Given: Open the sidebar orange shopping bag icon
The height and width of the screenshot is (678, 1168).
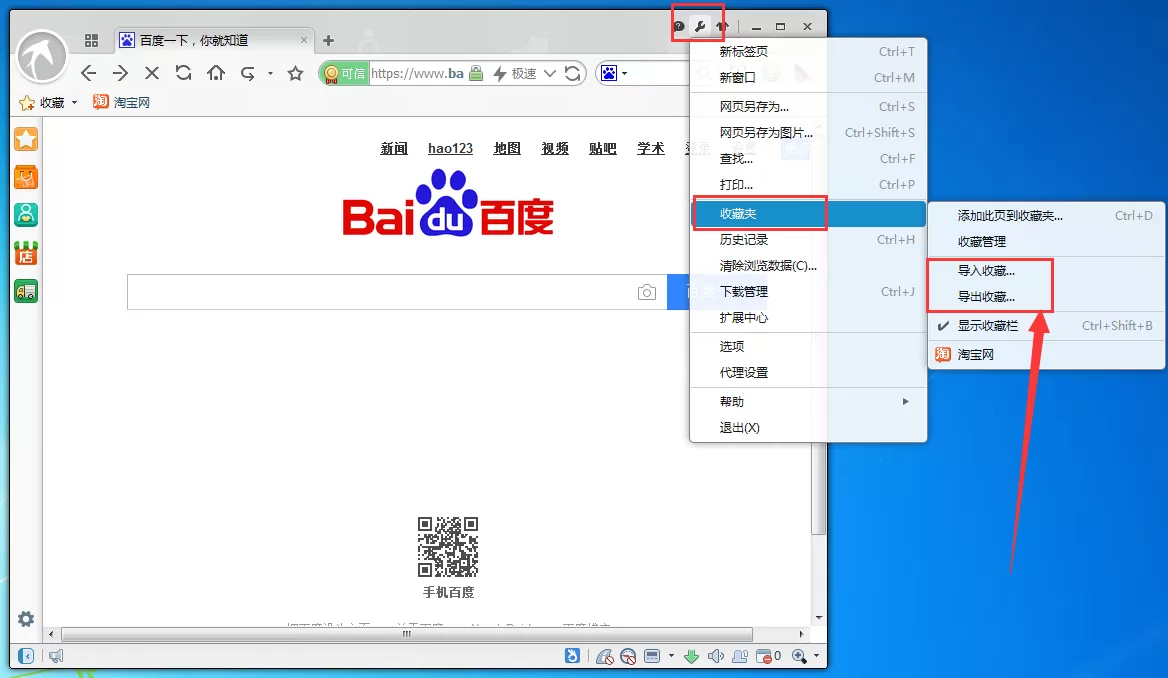Looking at the screenshot, I should 26,177.
